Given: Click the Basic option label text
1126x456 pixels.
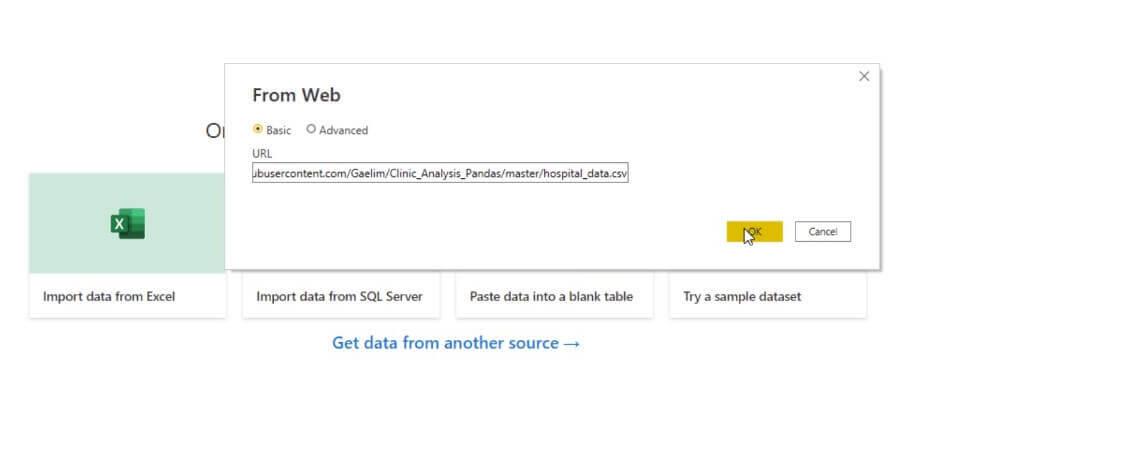Looking at the screenshot, I should click(x=279, y=130).
